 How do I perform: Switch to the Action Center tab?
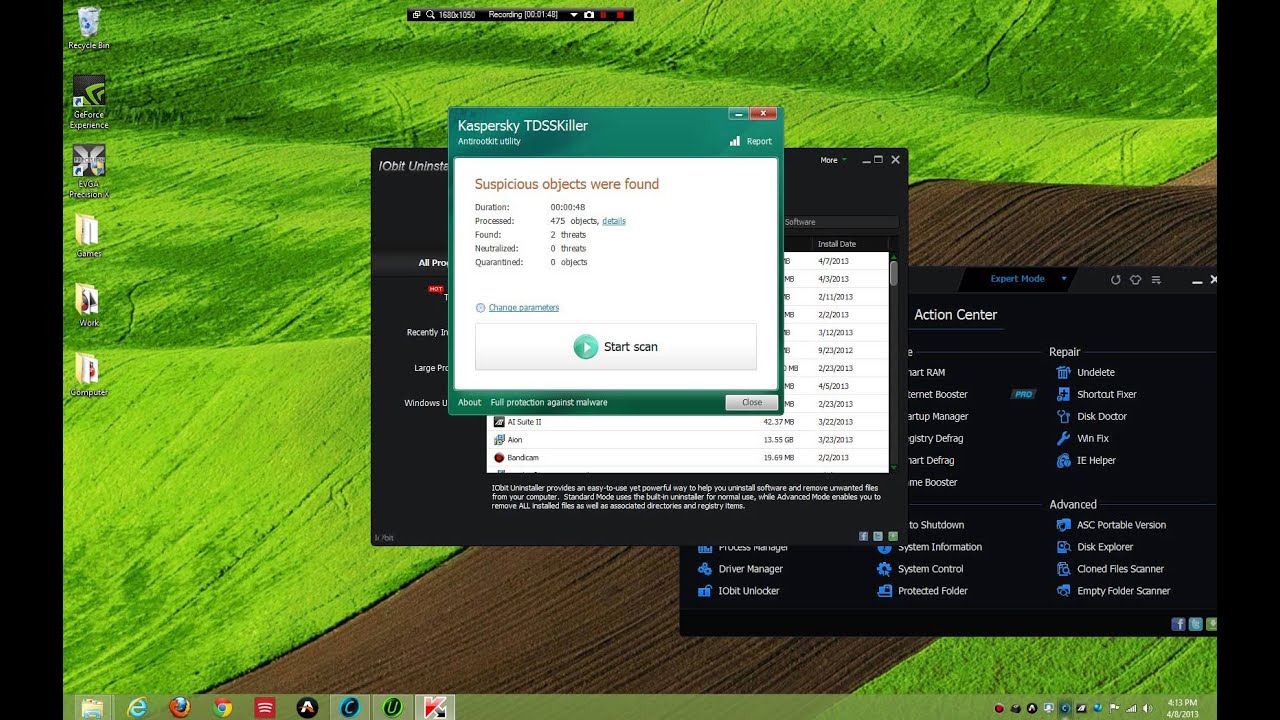[x=955, y=315]
